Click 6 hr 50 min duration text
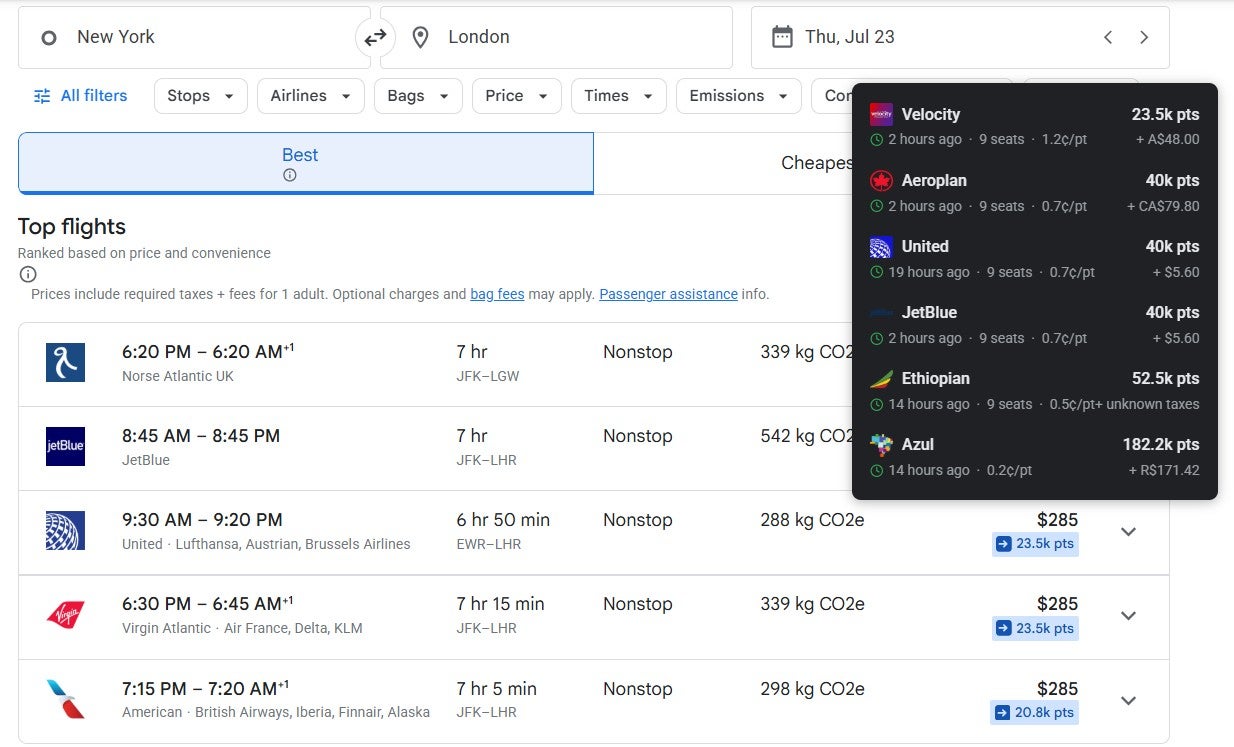 (x=503, y=520)
